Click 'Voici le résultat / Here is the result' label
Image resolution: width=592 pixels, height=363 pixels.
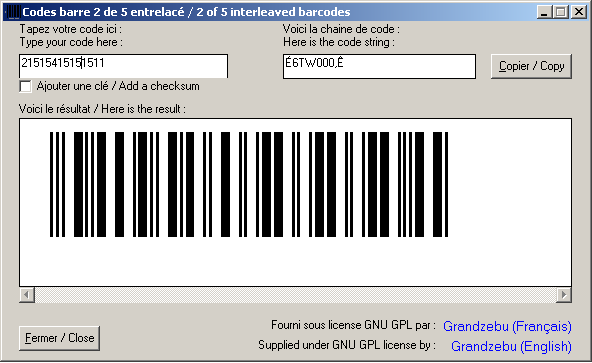tap(102, 109)
